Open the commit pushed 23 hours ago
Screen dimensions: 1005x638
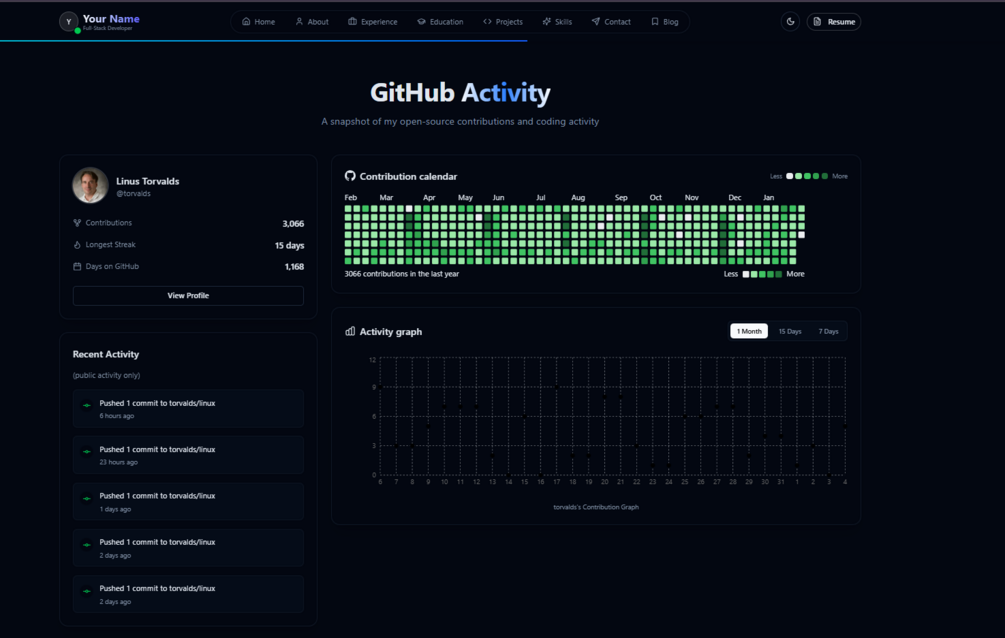coord(188,455)
